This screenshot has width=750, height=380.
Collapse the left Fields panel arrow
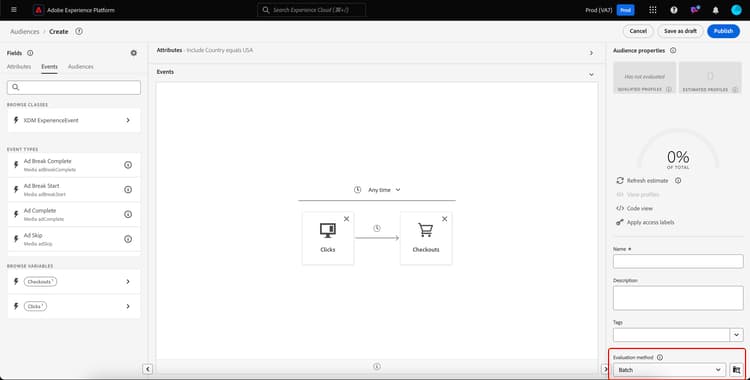pyautogui.click(x=148, y=369)
